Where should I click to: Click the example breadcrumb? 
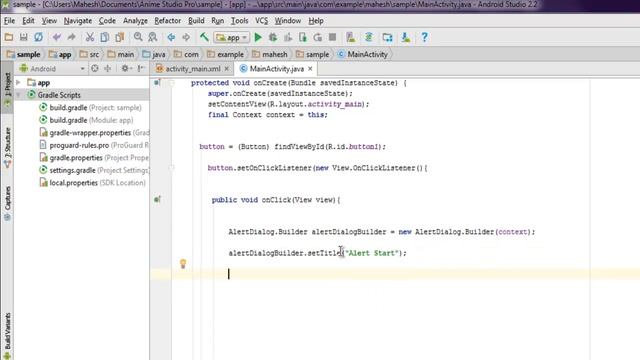click(x=225, y=54)
